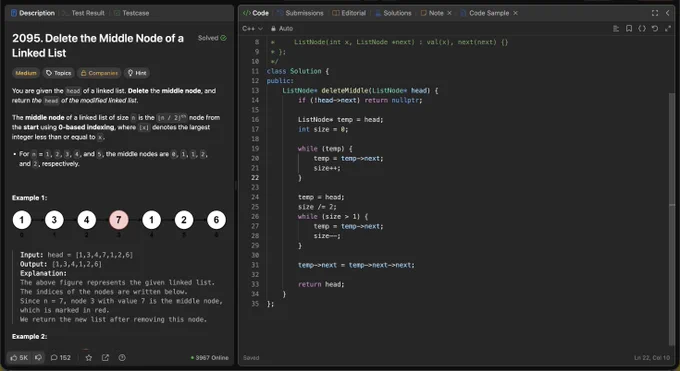Show the Hint

[x=137, y=73]
